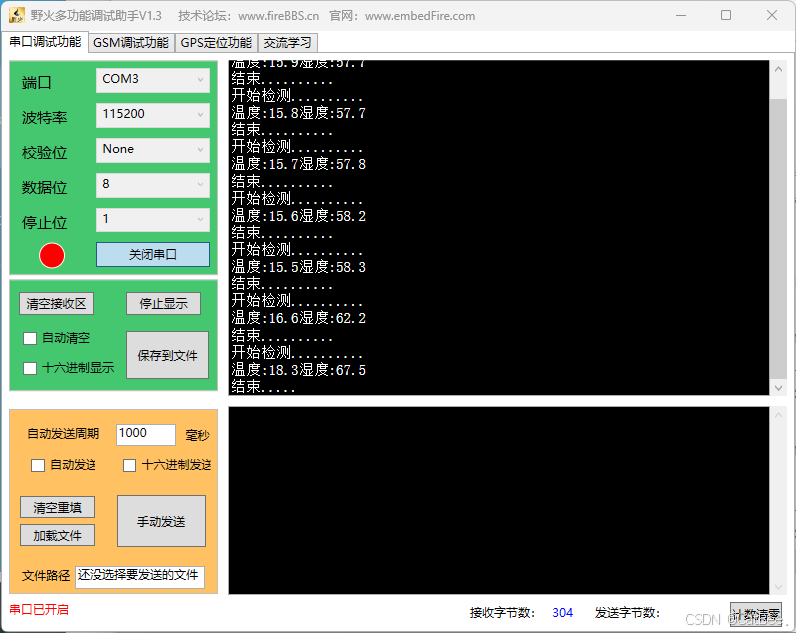Click the receive area scrollbar down arrow
796x633 pixels.
click(x=778, y=388)
